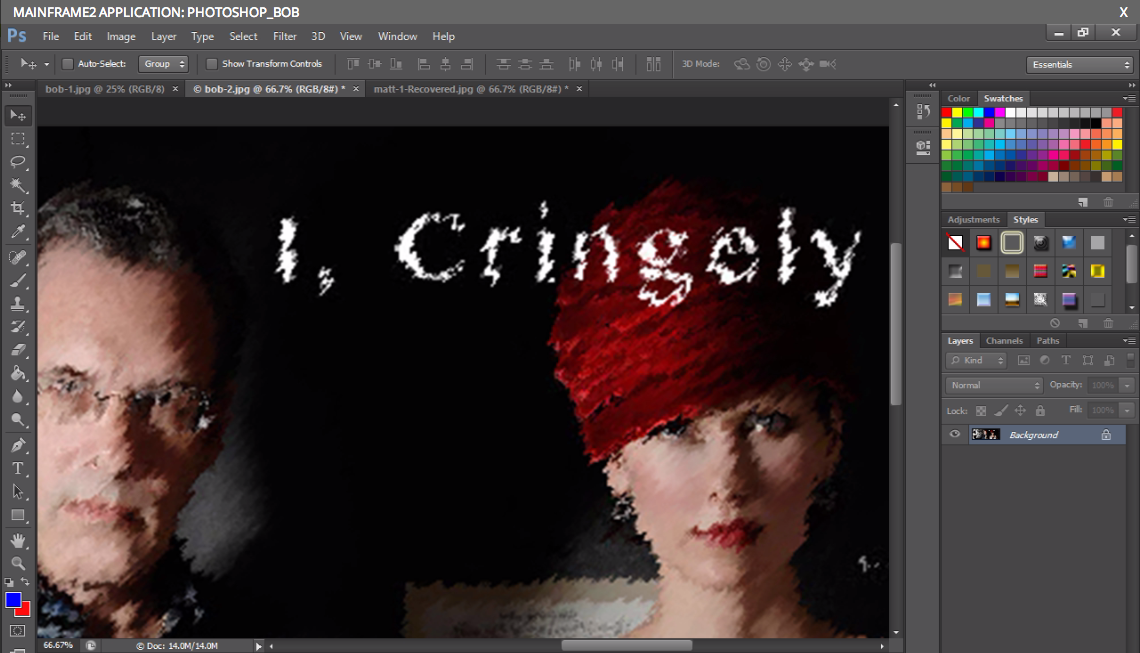Select the Hand tool
Image resolution: width=1140 pixels, height=653 pixels.
[x=18, y=540]
